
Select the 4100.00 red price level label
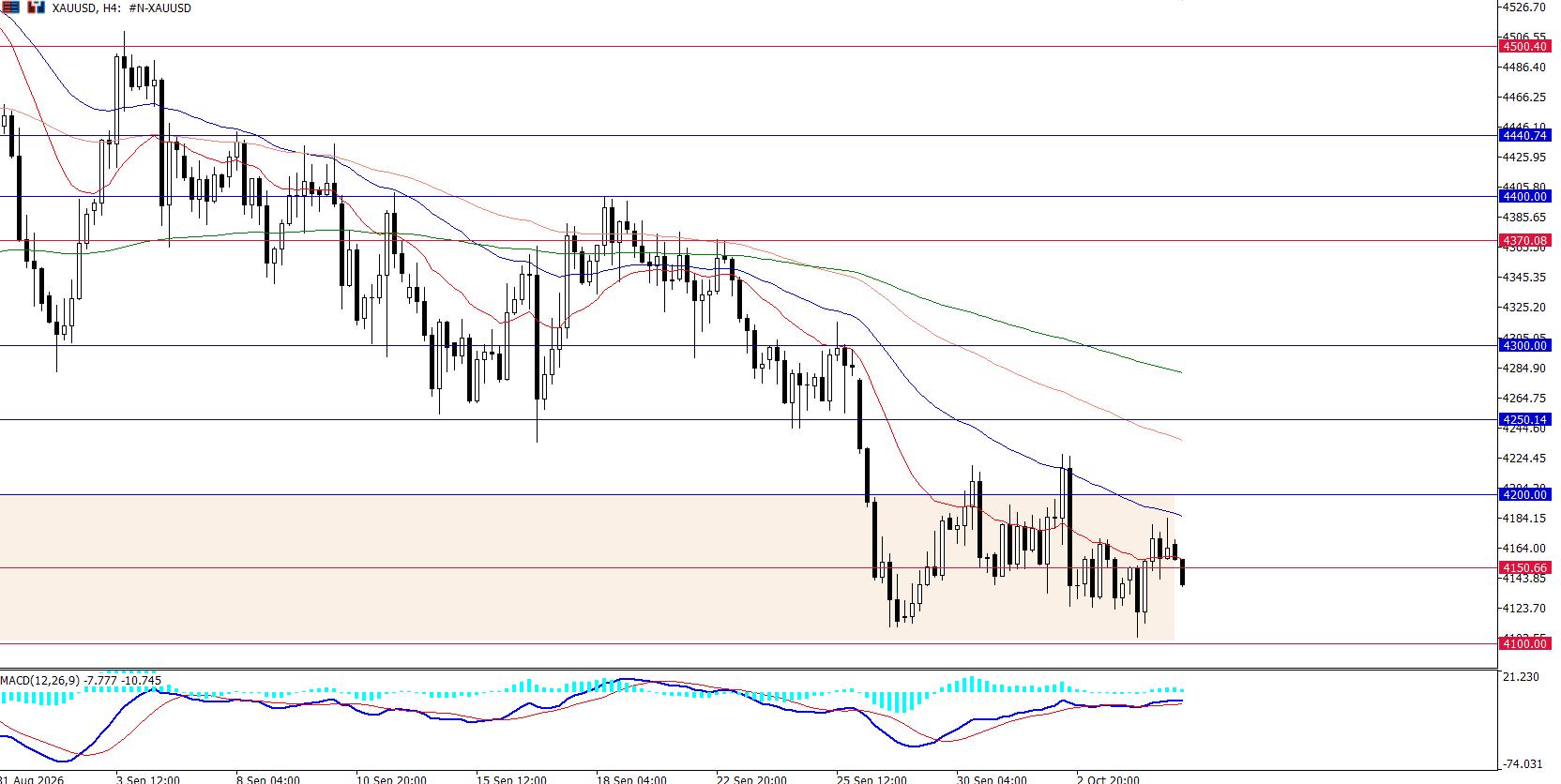point(1524,643)
